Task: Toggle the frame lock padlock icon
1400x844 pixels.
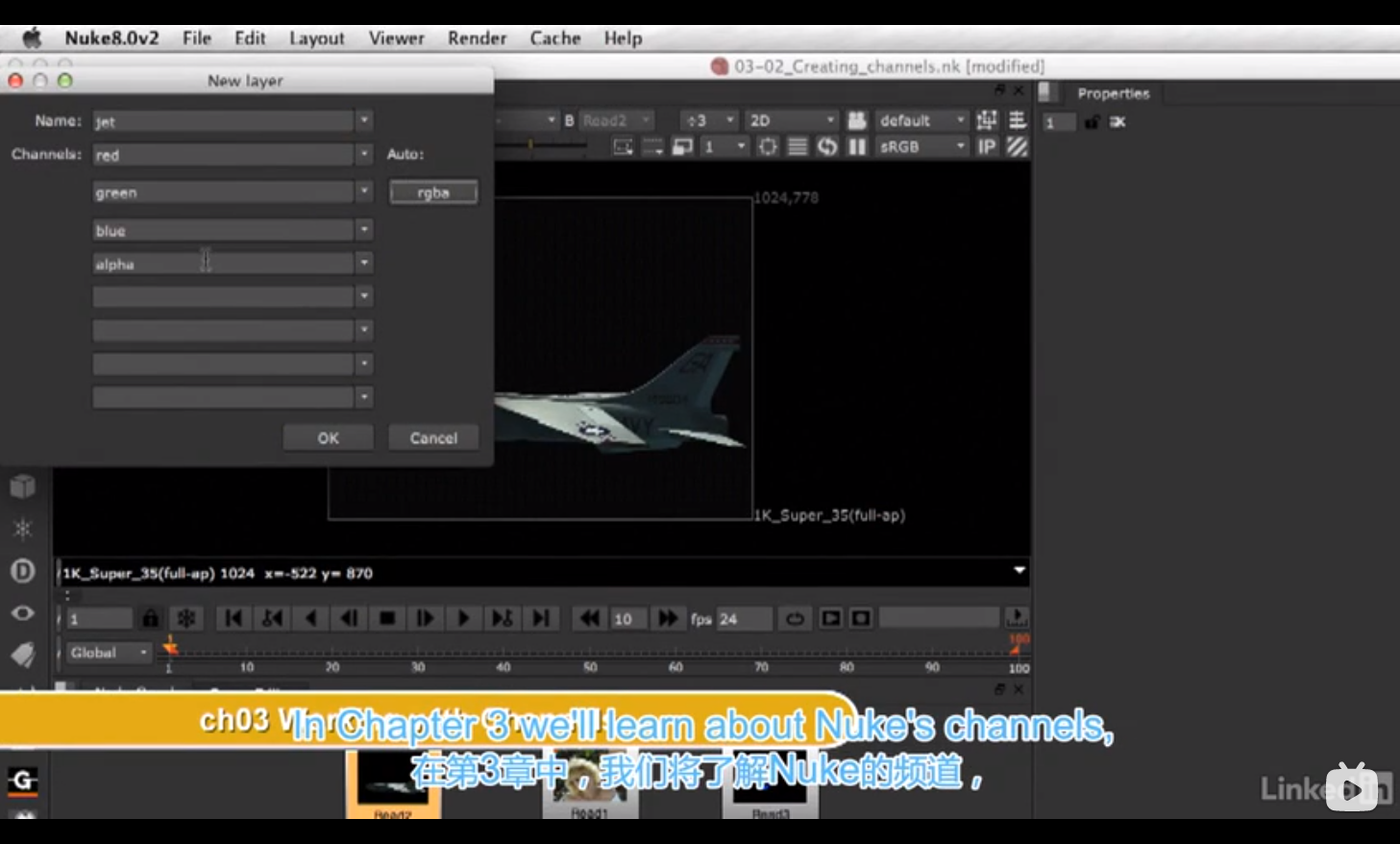Action: (151, 618)
